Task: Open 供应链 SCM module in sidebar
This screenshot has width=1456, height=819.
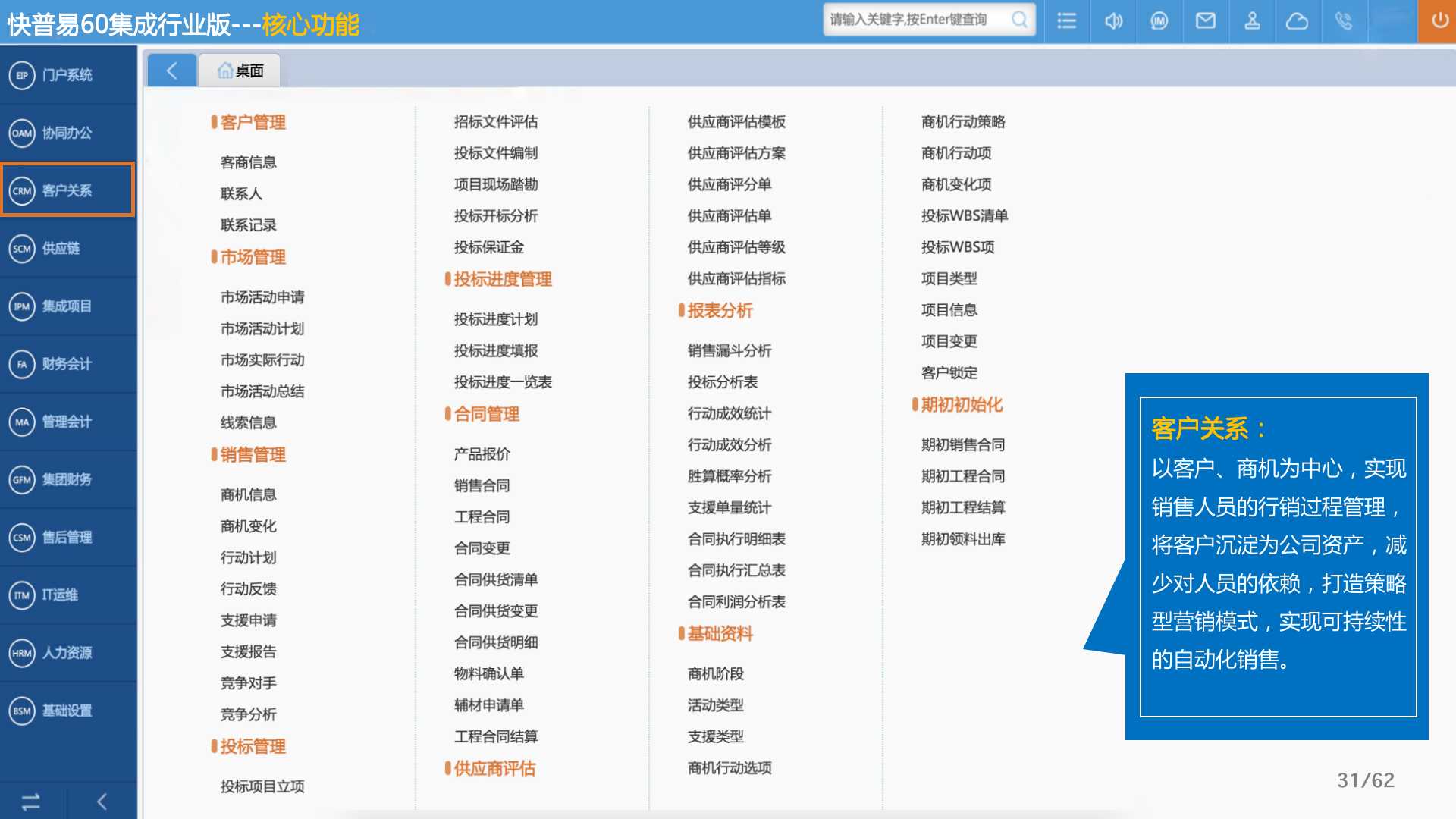Action: click(61, 248)
